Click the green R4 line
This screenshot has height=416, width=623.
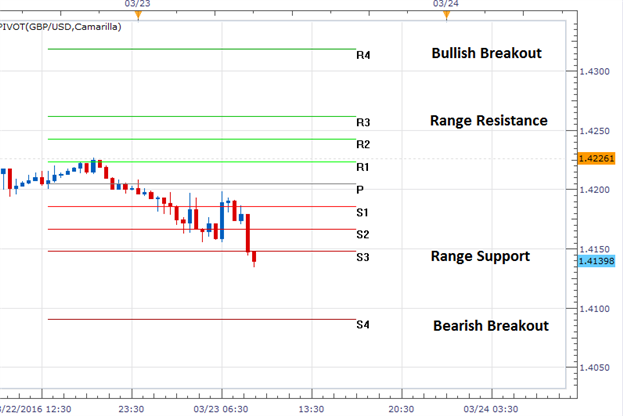tap(202, 49)
